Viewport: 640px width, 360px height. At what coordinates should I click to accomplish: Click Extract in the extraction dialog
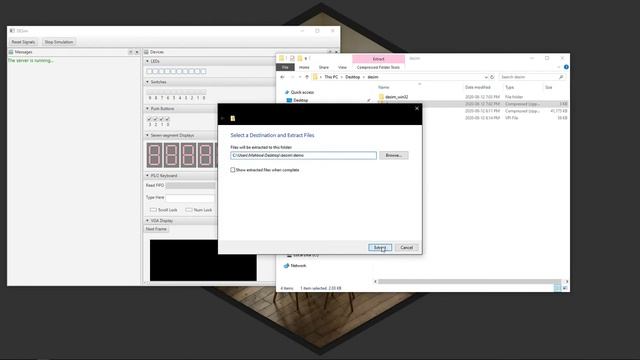[x=380, y=247]
